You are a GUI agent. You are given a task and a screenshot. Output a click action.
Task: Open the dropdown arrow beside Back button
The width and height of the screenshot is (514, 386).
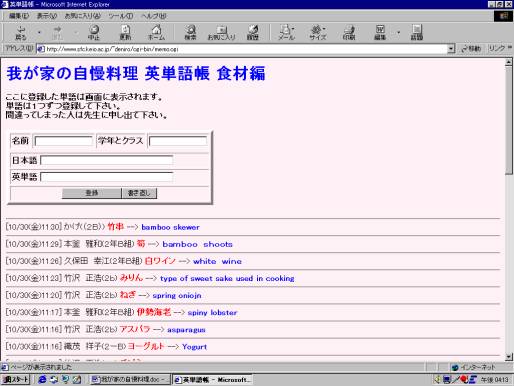39,33
